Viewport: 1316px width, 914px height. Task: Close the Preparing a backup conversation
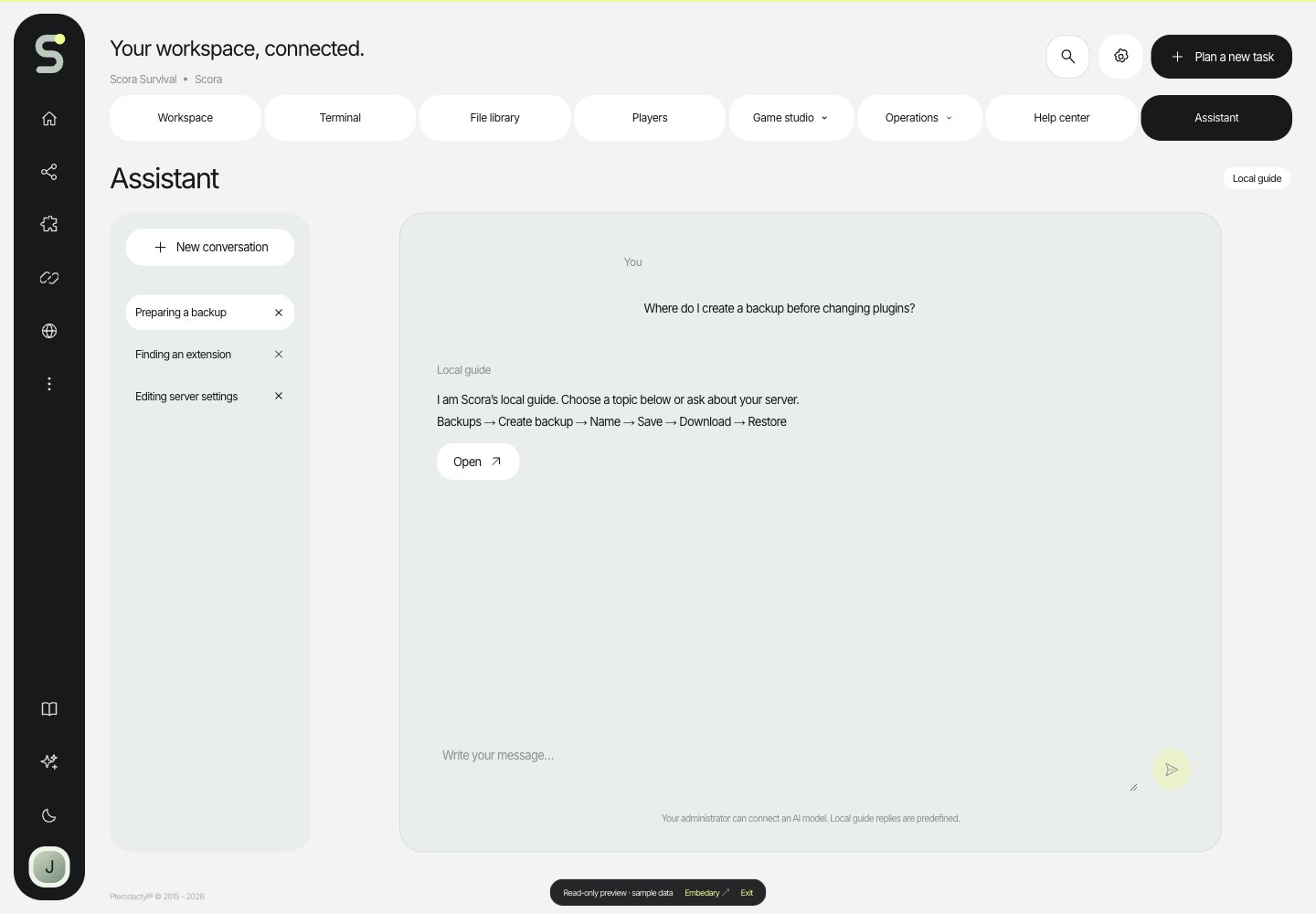[279, 313]
